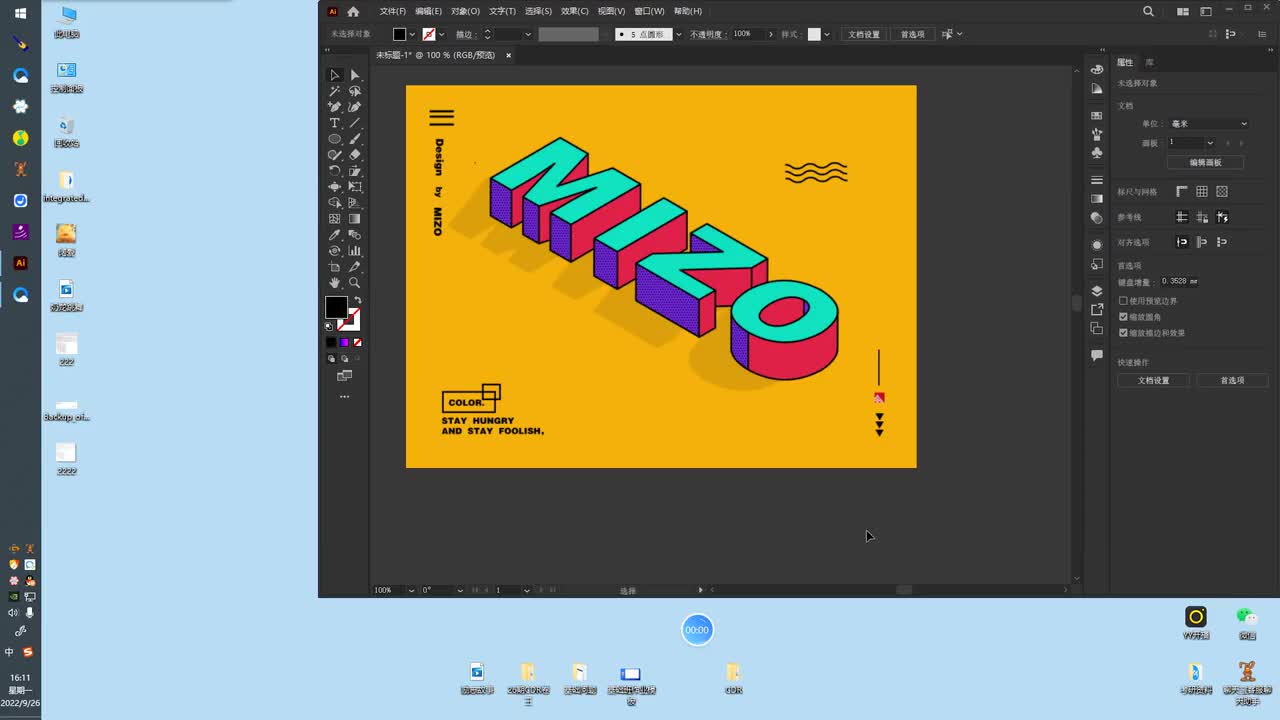Screen dimensions: 1280x720
Task: Swap fill and stroke colors arrow
Action: coord(357,300)
